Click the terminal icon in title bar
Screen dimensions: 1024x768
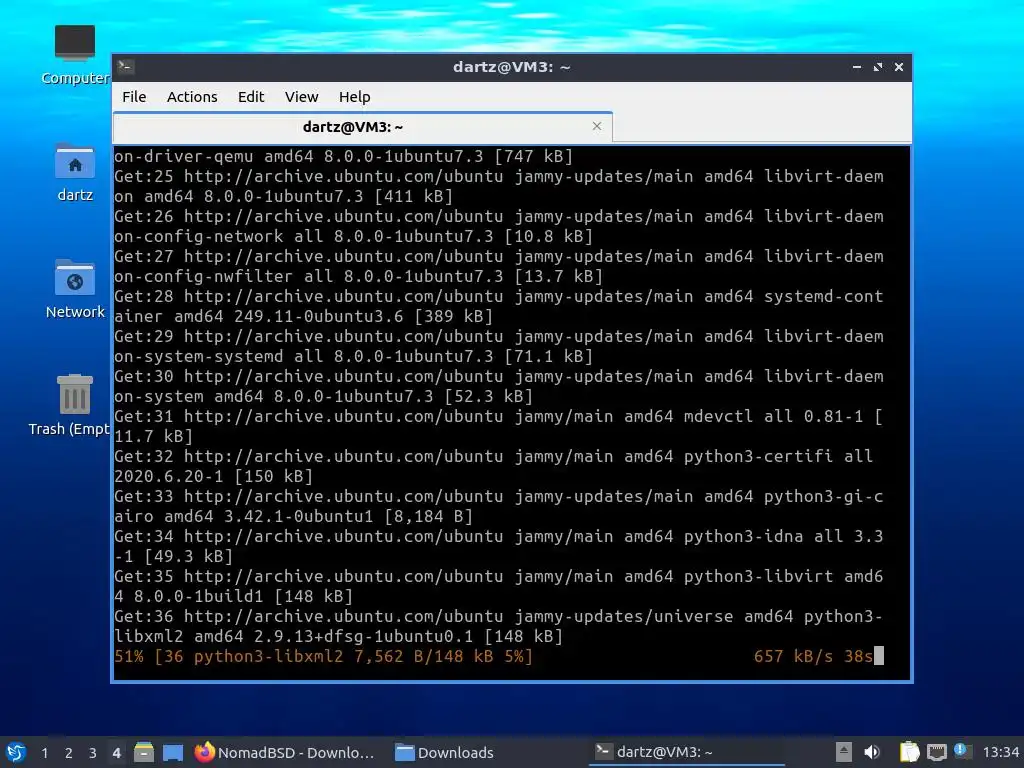tap(125, 67)
